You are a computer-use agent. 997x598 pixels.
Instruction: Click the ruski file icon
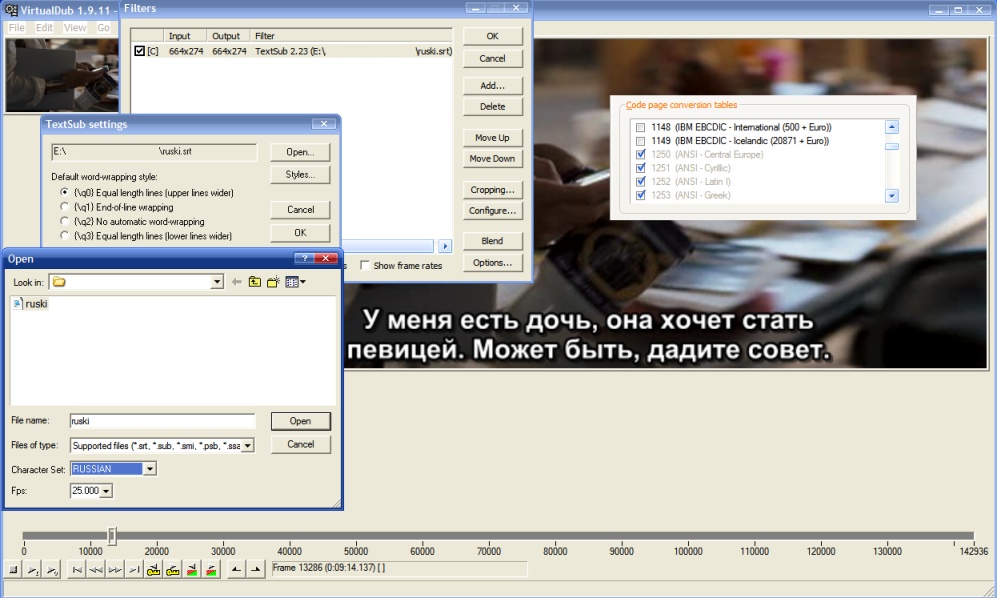pos(18,304)
